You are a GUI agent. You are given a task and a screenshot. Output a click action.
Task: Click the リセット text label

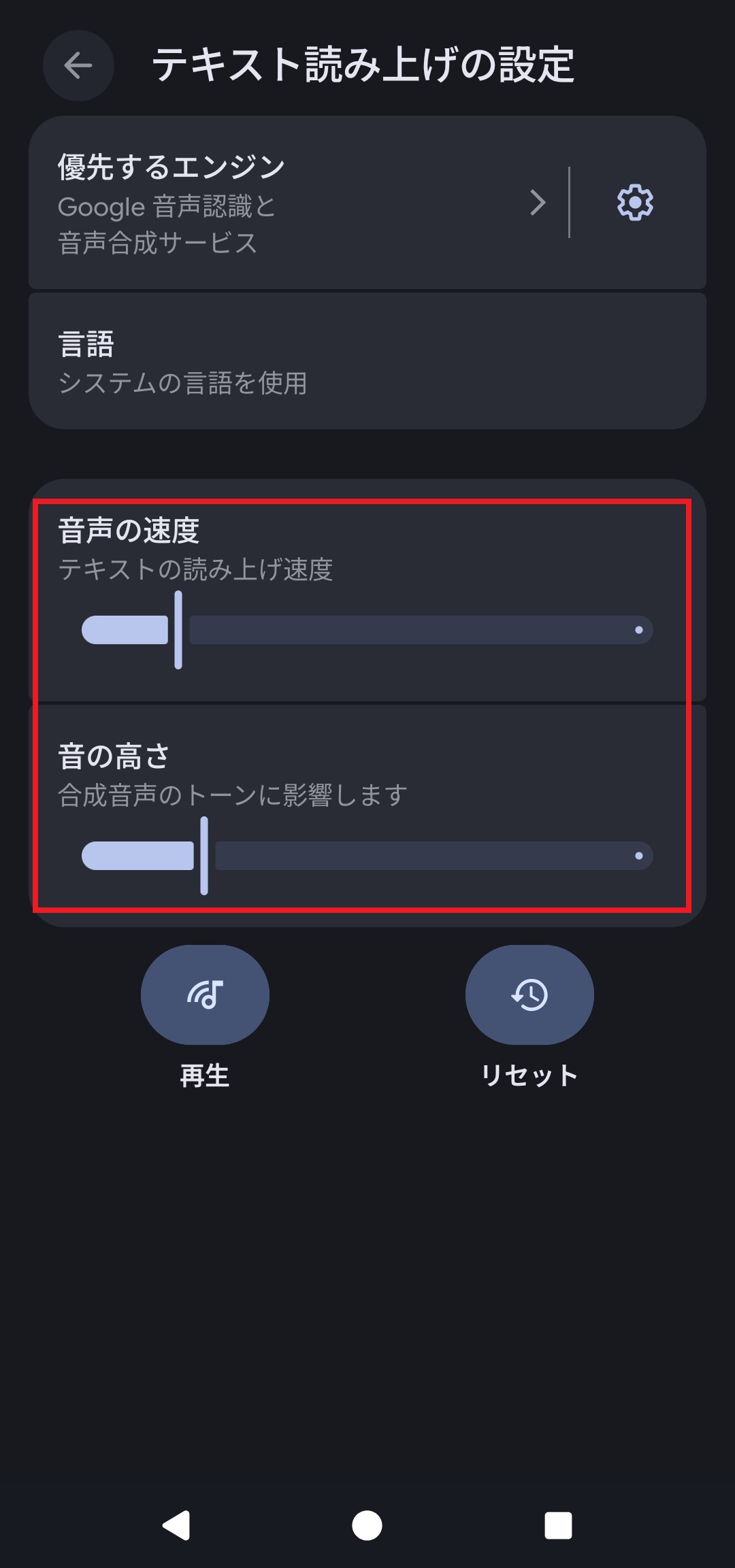[x=529, y=1075]
